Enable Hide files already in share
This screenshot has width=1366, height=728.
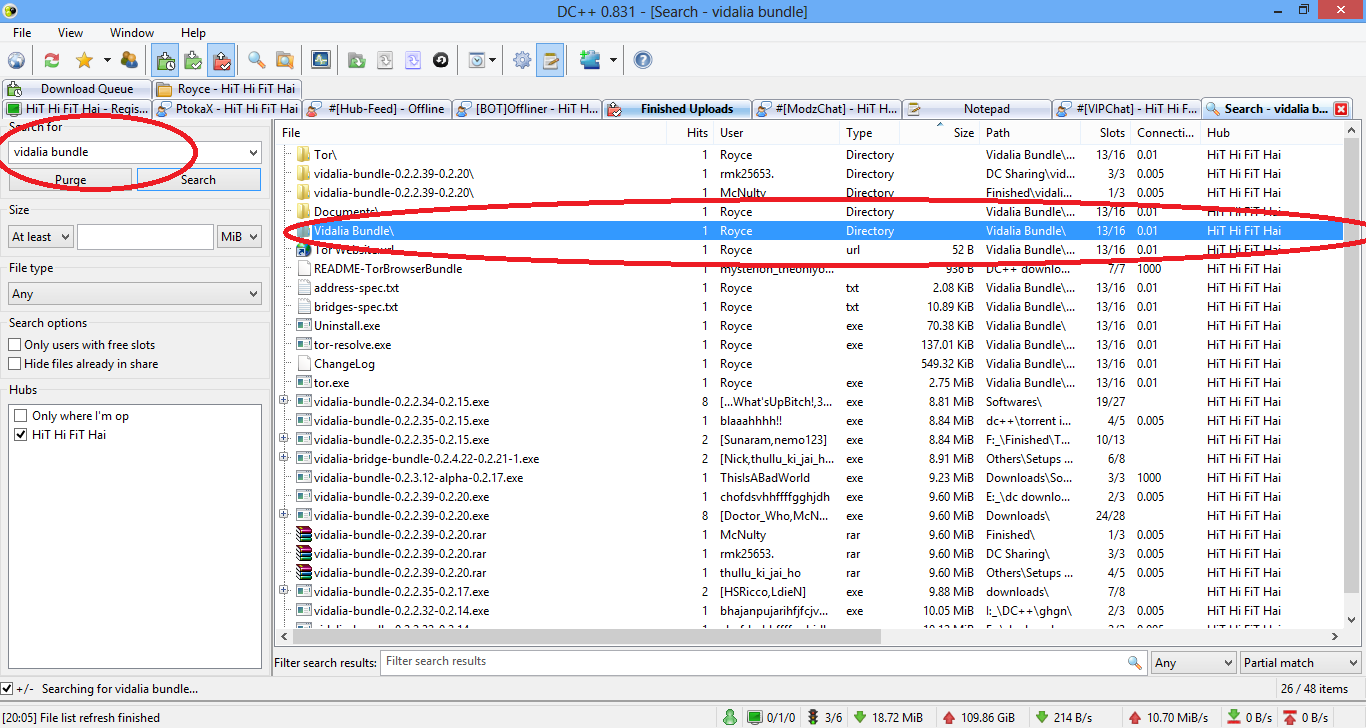[15, 364]
